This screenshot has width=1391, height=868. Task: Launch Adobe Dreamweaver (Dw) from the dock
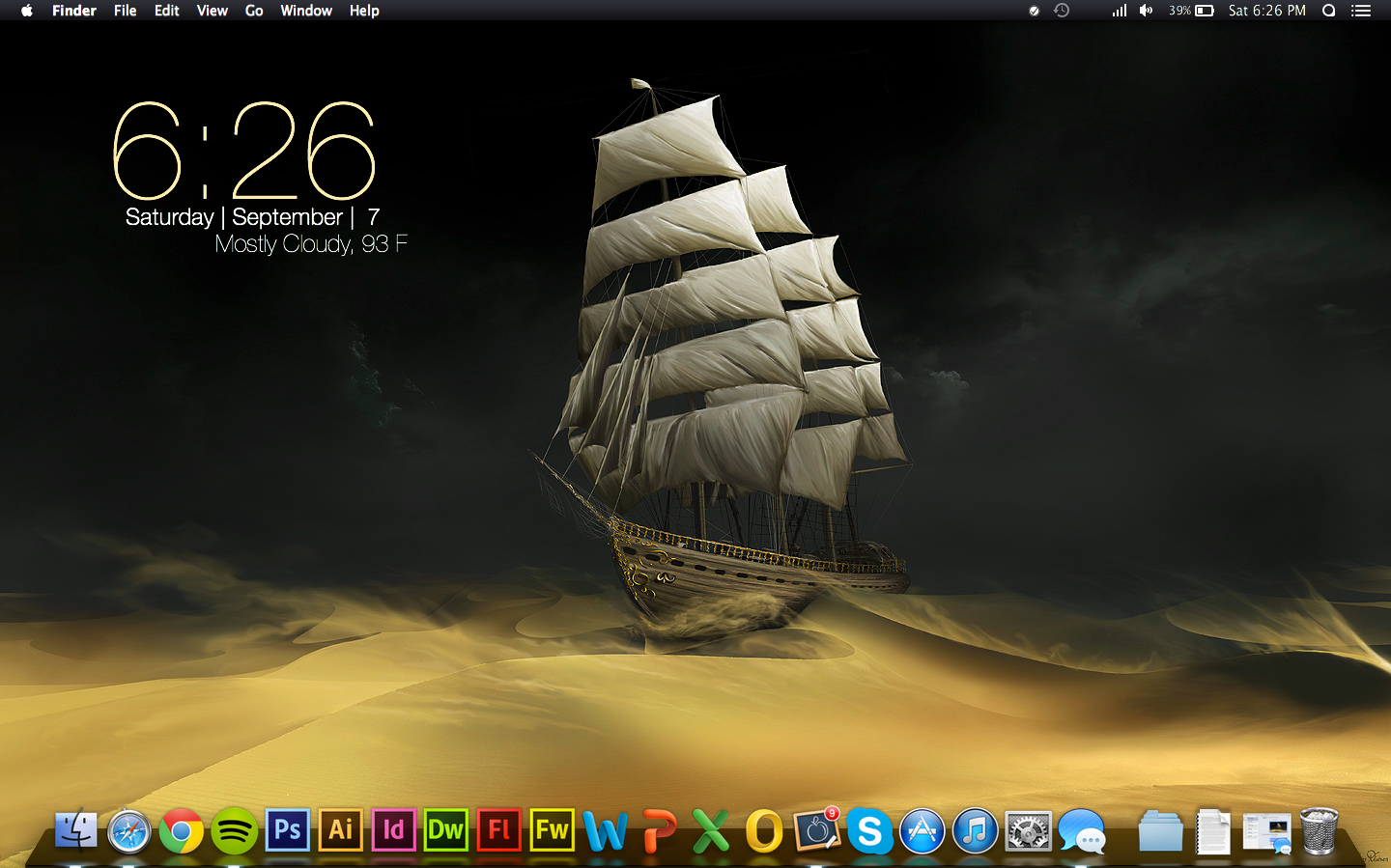(446, 829)
